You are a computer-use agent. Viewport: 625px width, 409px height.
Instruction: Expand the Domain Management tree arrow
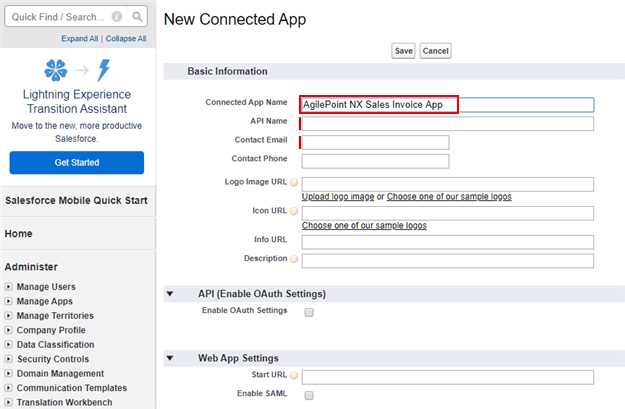click(8, 374)
